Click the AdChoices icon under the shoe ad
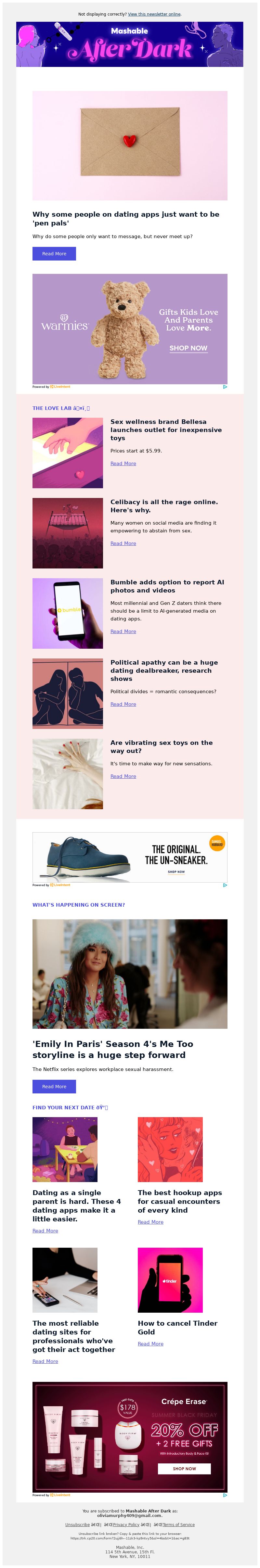The width and height of the screenshot is (260, 1568). tap(225, 885)
